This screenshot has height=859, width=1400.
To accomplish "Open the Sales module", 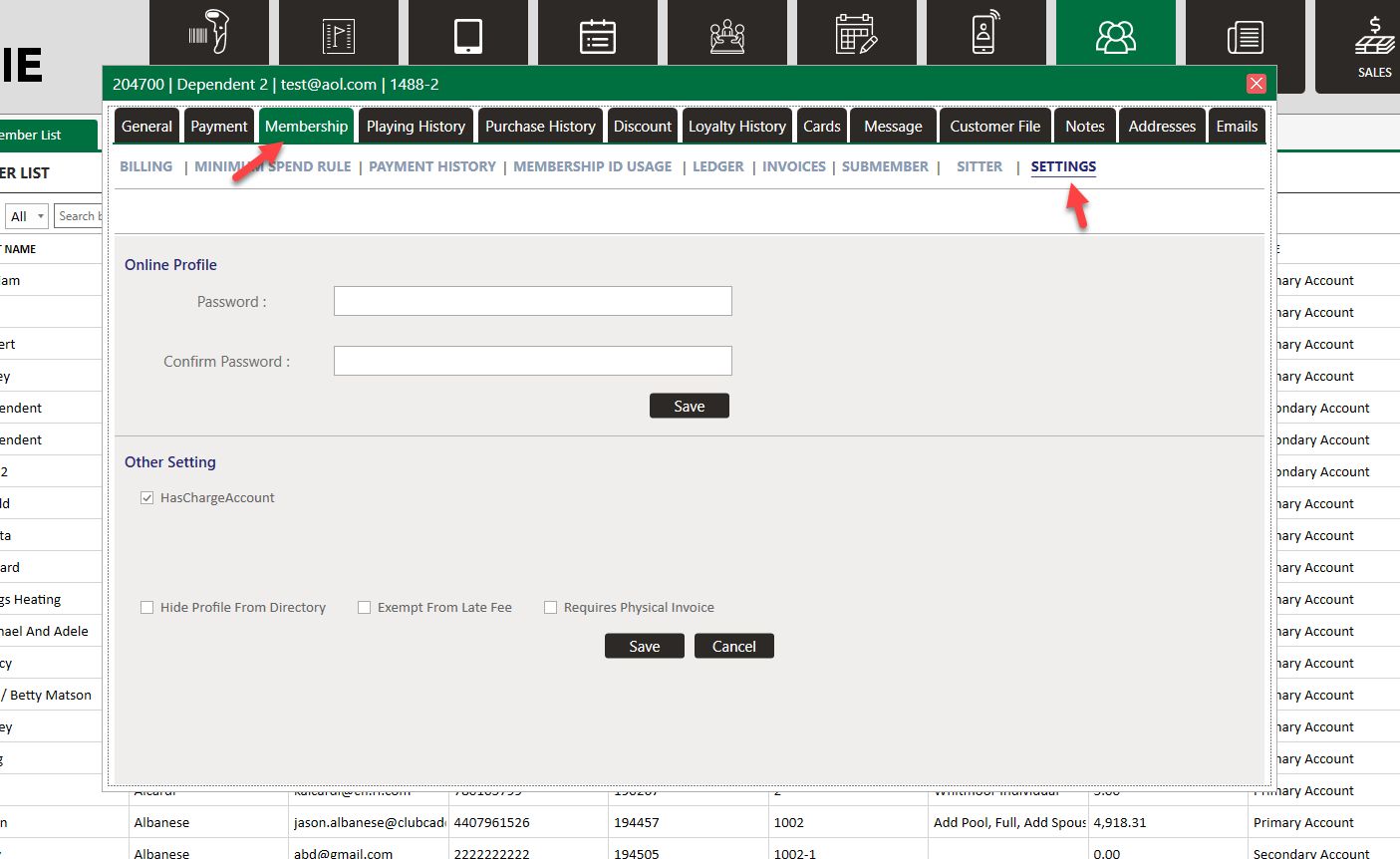I will [1374, 47].
